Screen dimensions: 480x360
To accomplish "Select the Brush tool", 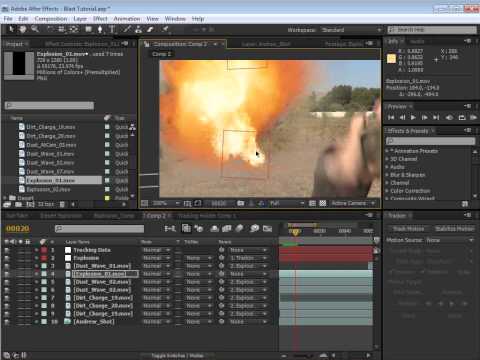I will pyautogui.click(x=127, y=29).
